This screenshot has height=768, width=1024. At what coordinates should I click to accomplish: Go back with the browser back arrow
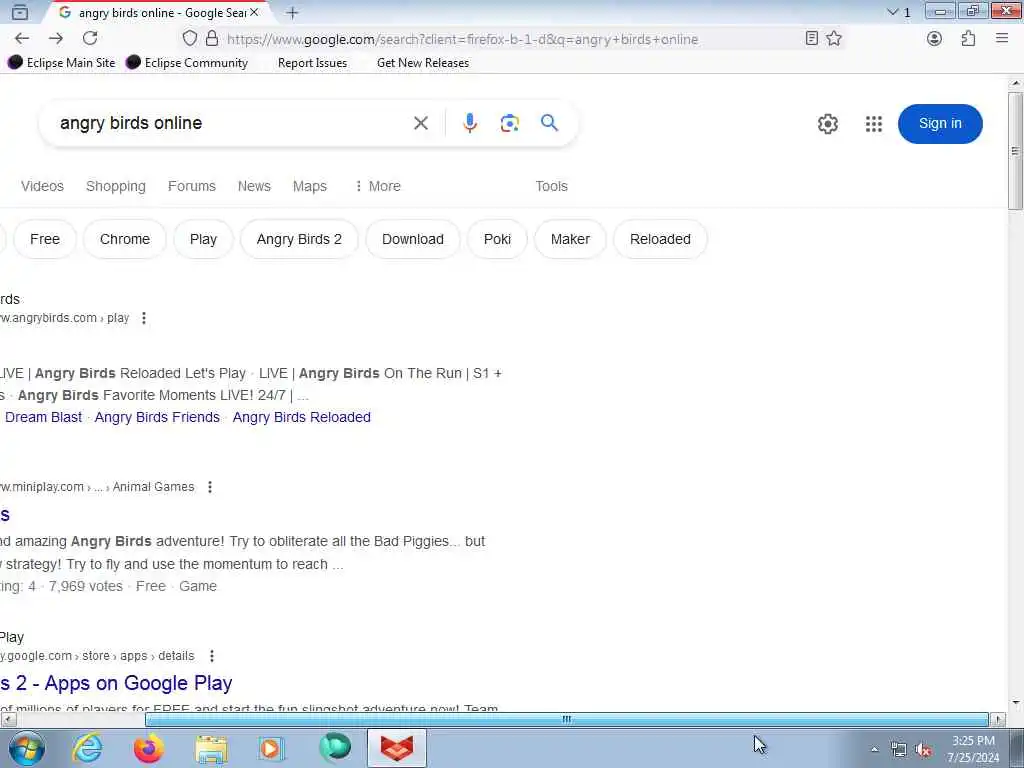tap(22, 39)
